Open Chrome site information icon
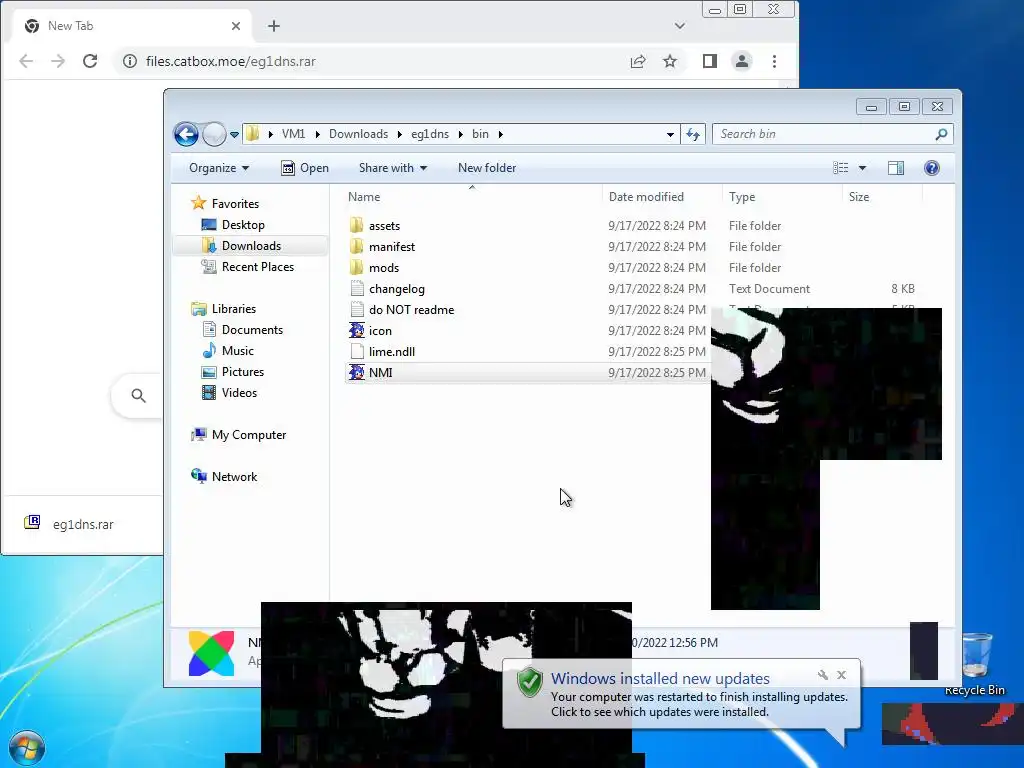The image size is (1024, 768). [130, 61]
